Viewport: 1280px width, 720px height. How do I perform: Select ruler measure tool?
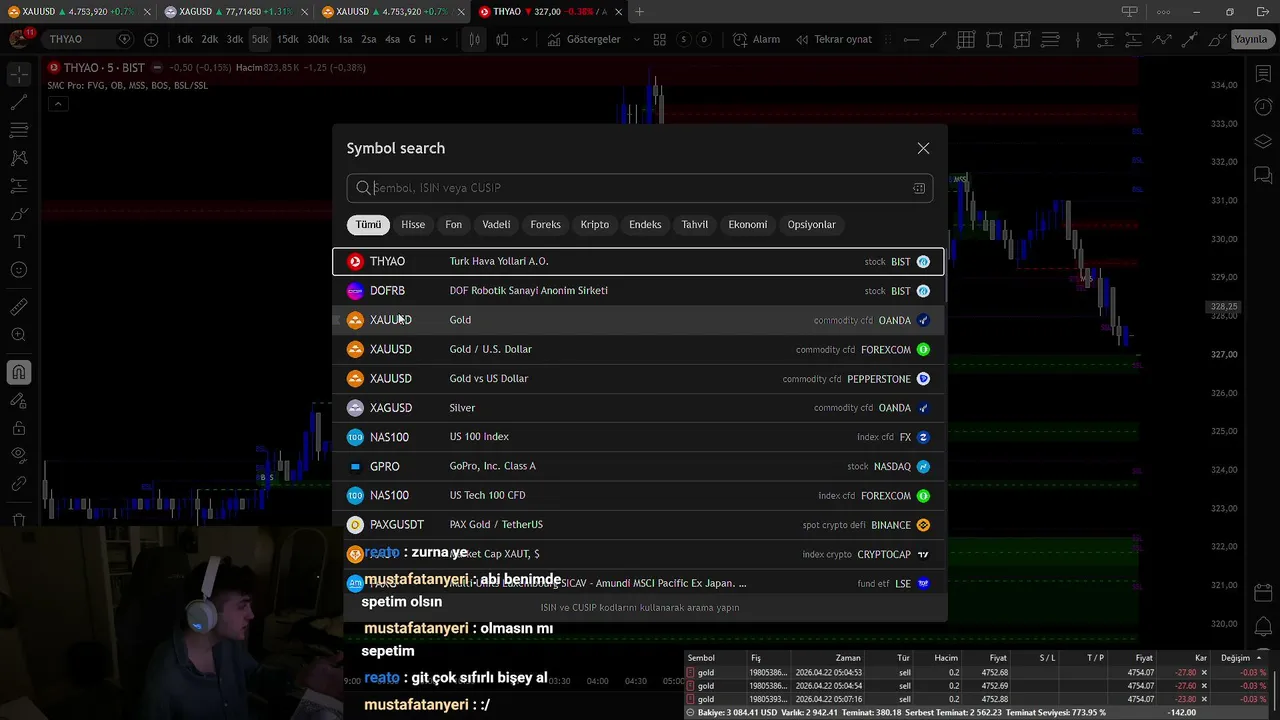click(19, 307)
